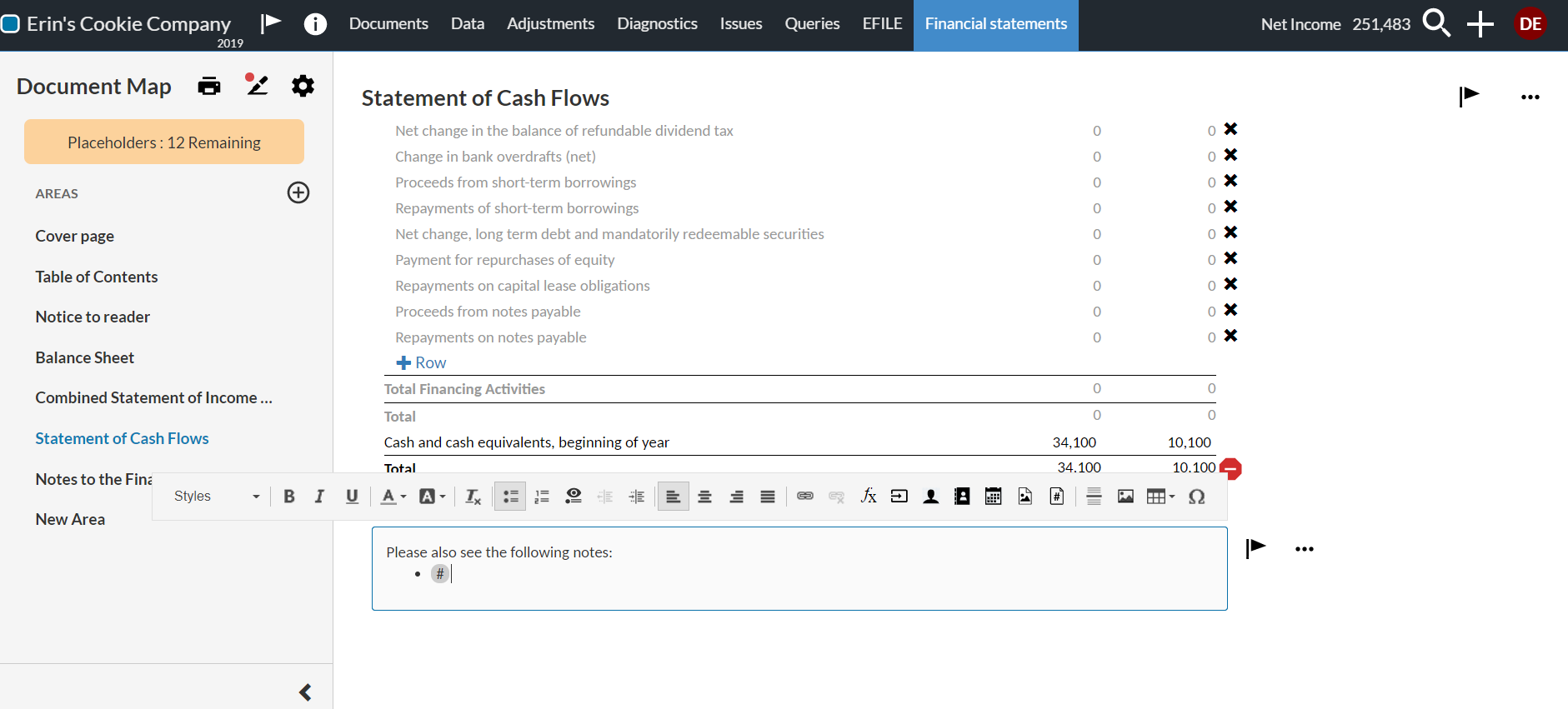Open the Styles dropdown
This screenshot has width=1568, height=709.
[x=216, y=497]
